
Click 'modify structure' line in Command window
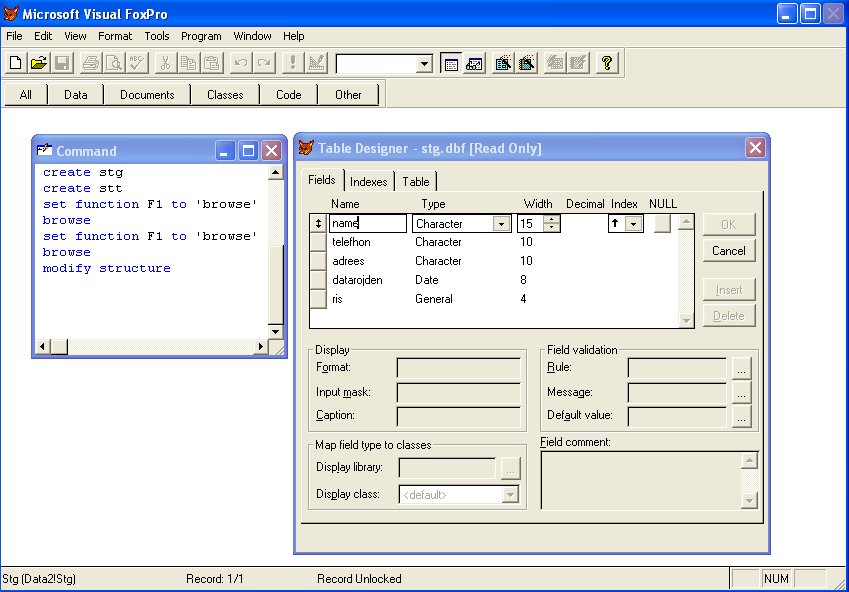pos(107,269)
